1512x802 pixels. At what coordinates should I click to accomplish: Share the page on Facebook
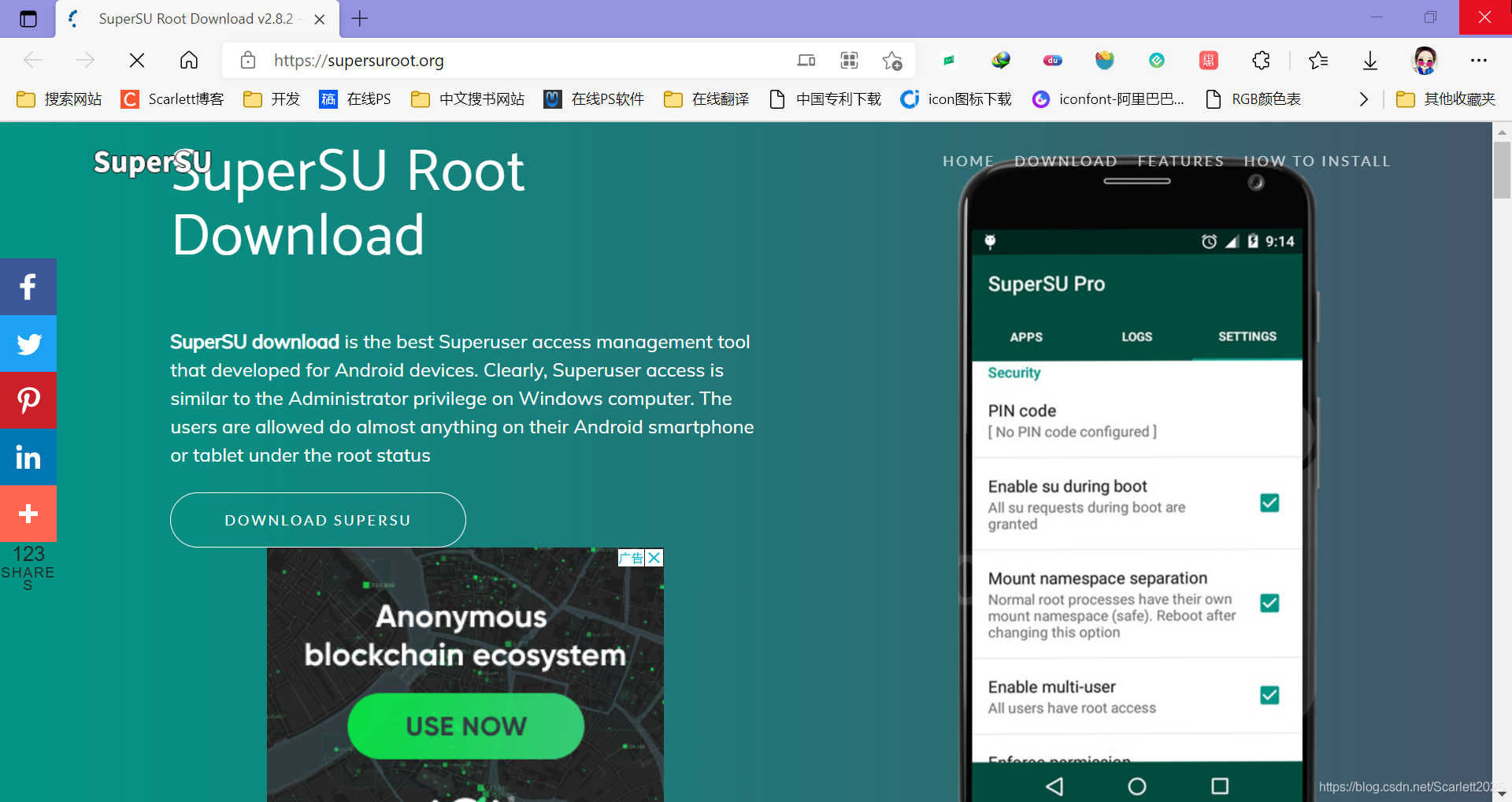(x=28, y=287)
